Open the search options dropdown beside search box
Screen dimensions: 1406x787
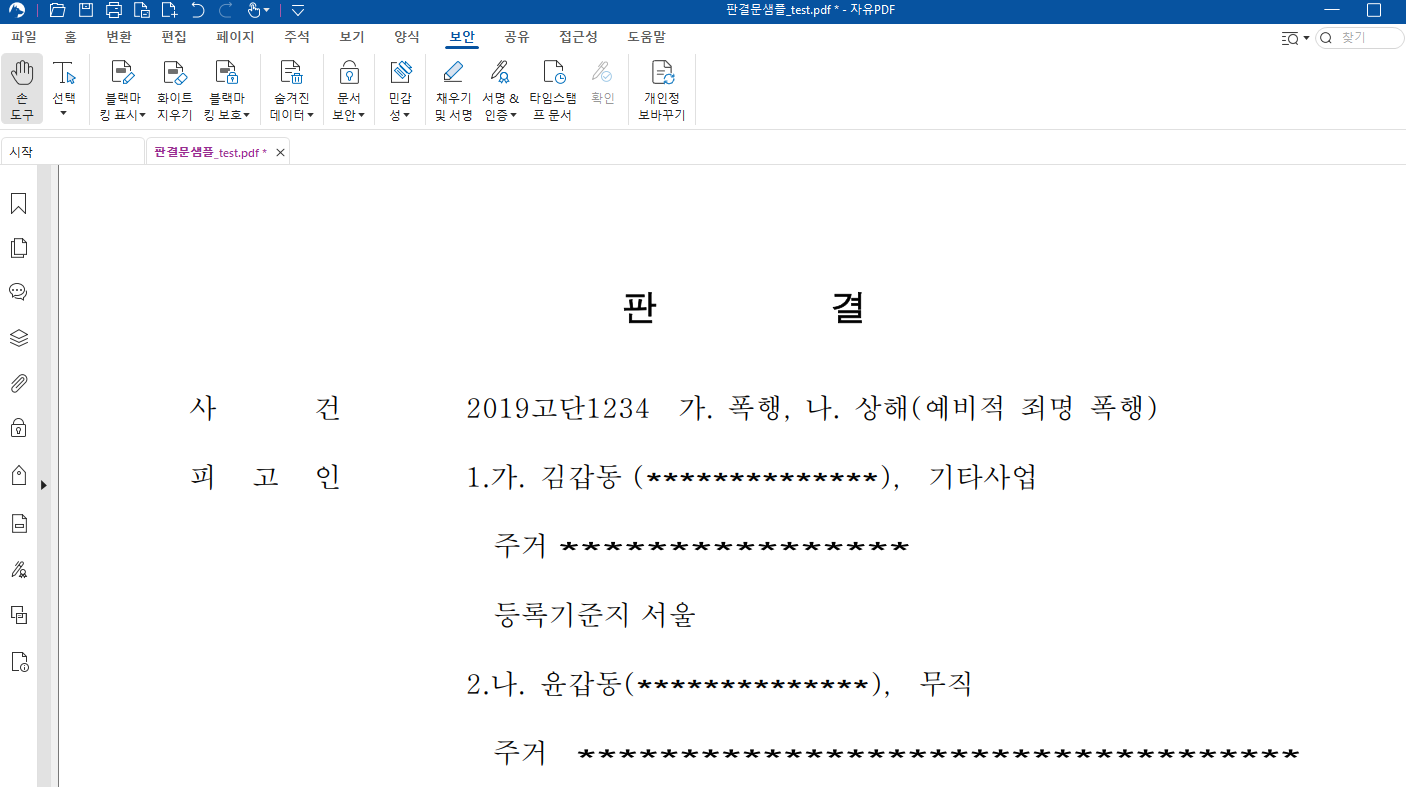(x=1306, y=38)
